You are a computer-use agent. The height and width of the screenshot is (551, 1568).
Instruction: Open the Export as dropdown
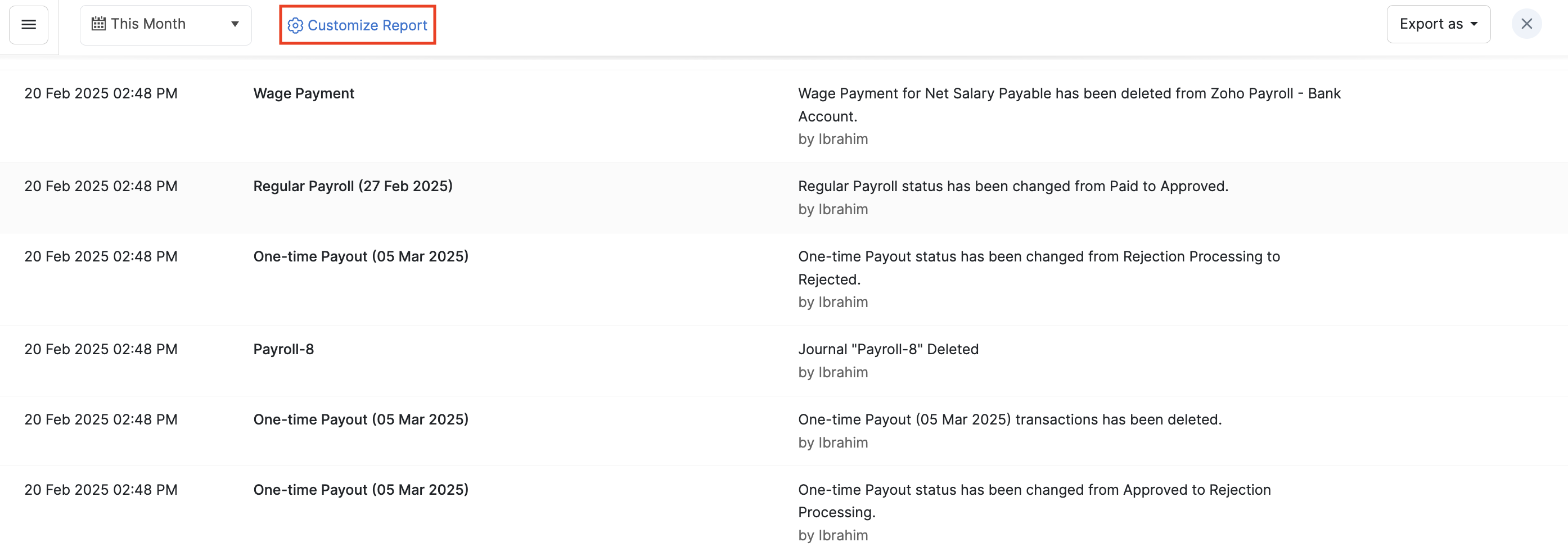click(1430, 24)
